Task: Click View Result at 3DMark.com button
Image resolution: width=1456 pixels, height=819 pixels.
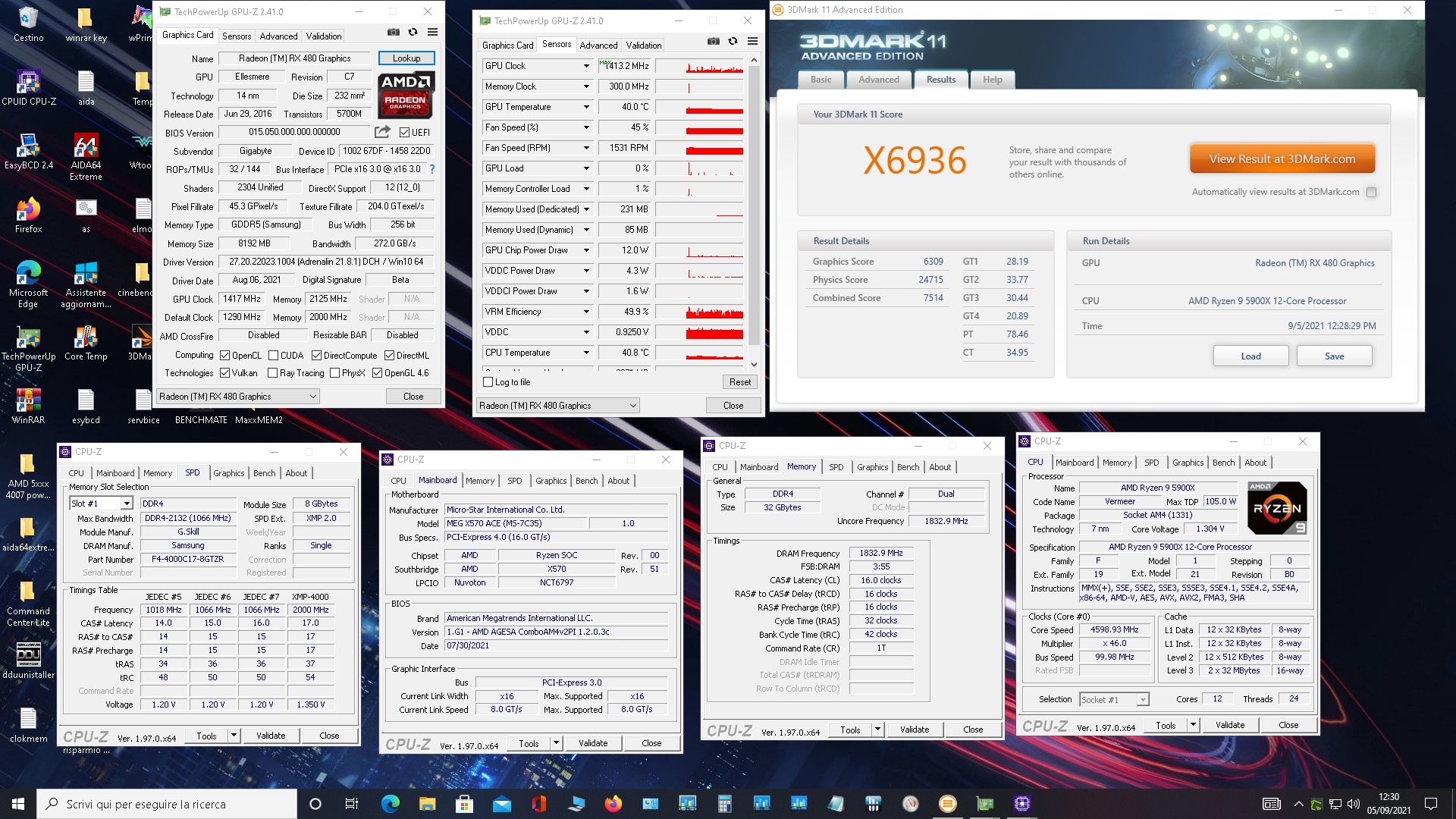Action: point(1282,159)
